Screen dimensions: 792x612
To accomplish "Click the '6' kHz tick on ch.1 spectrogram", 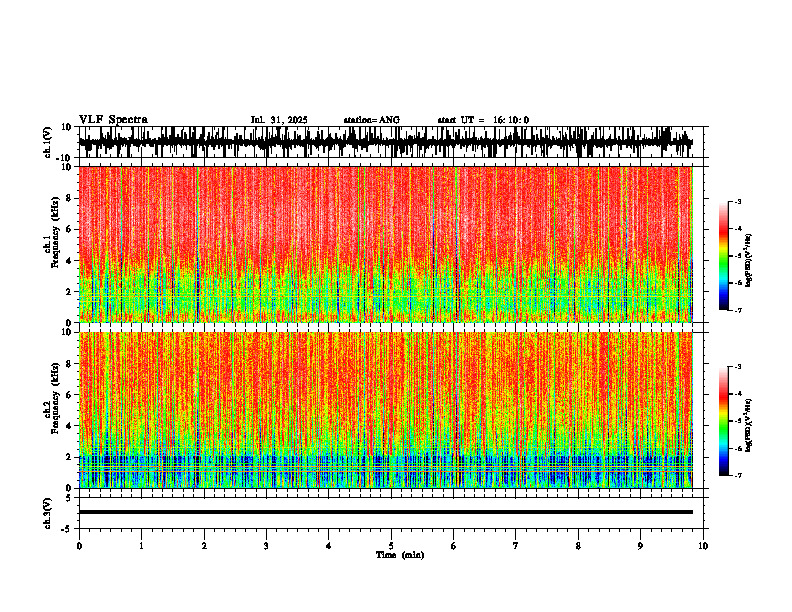I will 70,230.
